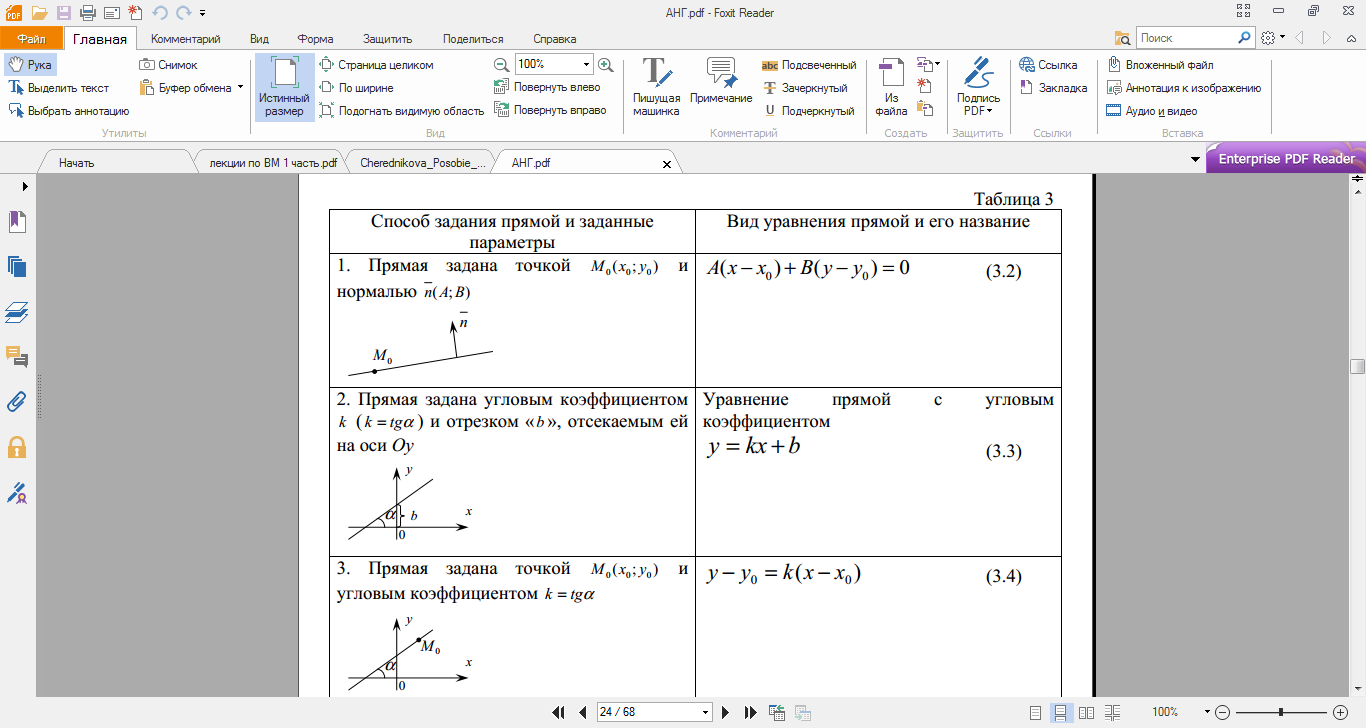Close the АНГ.pdf document tab
This screenshot has height=728, width=1366.
point(667,162)
